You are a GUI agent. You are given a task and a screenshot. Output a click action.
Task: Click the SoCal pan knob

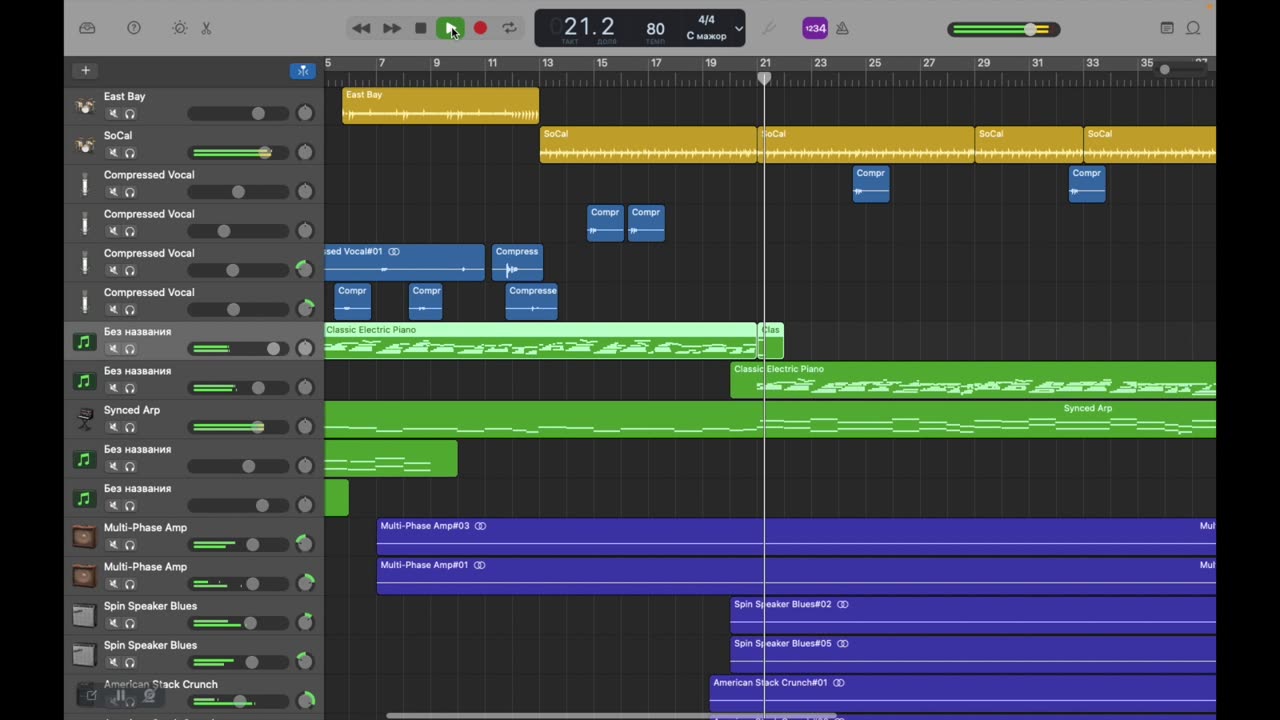305,152
